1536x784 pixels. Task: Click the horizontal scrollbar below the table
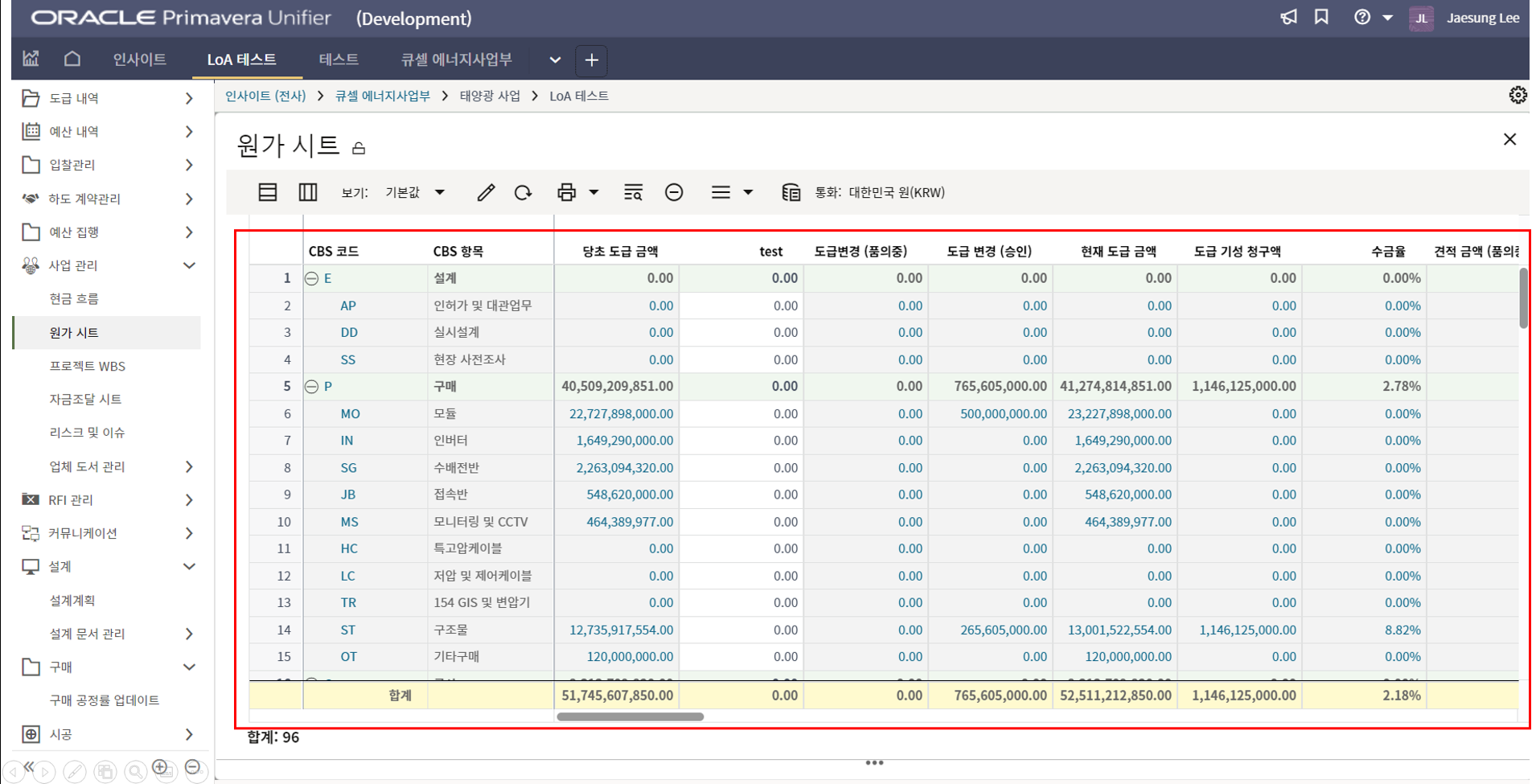630,716
